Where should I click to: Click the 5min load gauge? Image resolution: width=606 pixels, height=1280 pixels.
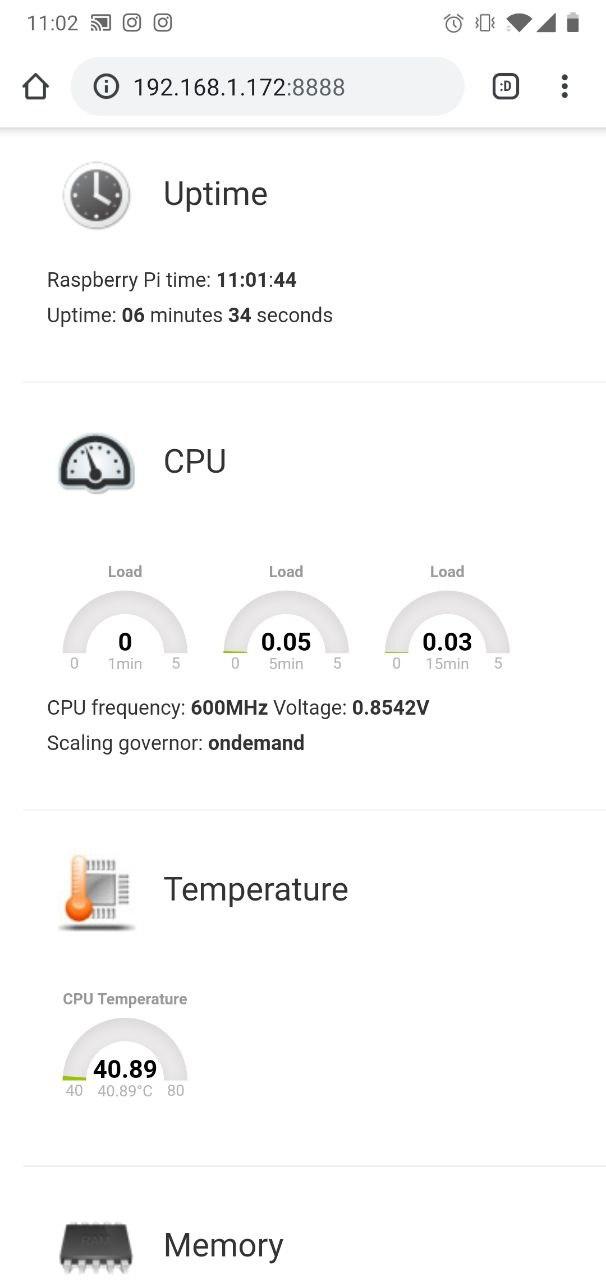(286, 630)
